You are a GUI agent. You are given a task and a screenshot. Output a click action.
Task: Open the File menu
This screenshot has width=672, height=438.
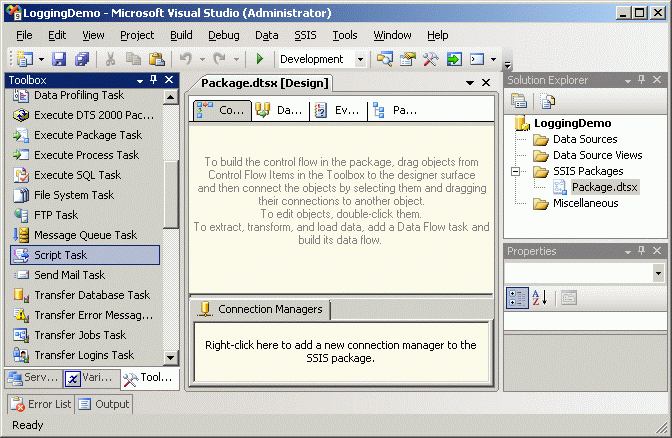24,35
